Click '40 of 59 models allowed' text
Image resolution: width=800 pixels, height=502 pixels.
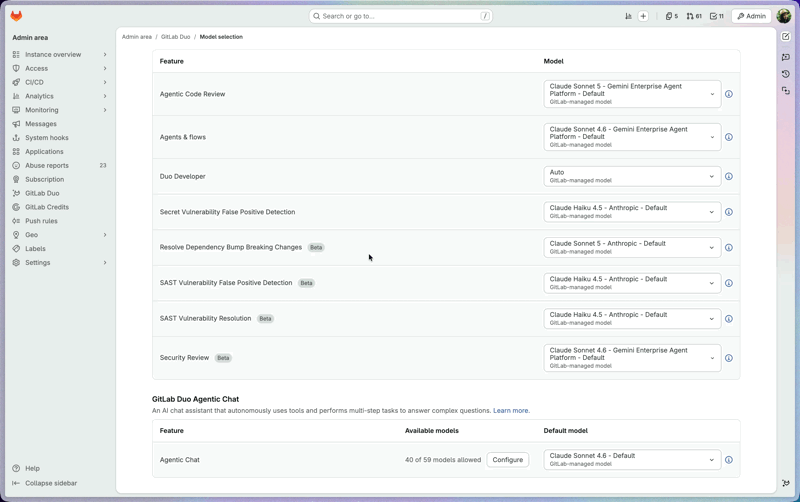coord(443,460)
